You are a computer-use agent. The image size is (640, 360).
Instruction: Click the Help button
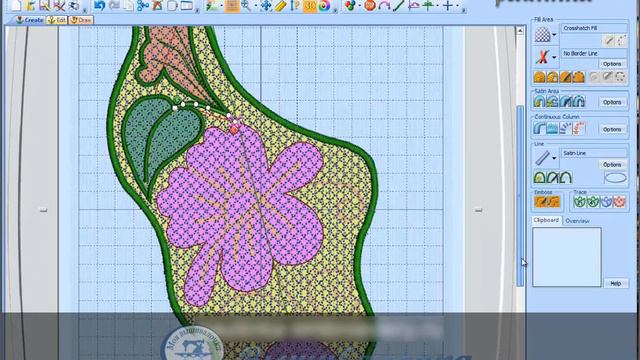pos(616,283)
